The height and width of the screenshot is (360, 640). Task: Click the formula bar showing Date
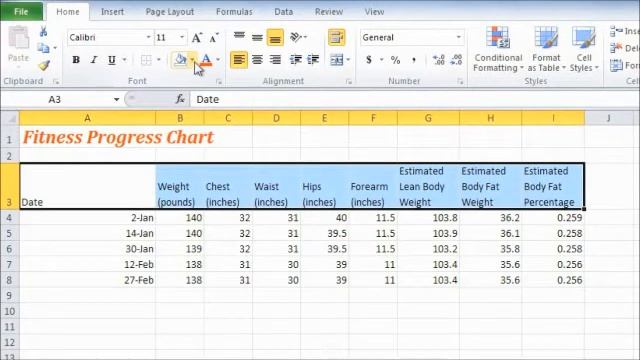(x=414, y=99)
